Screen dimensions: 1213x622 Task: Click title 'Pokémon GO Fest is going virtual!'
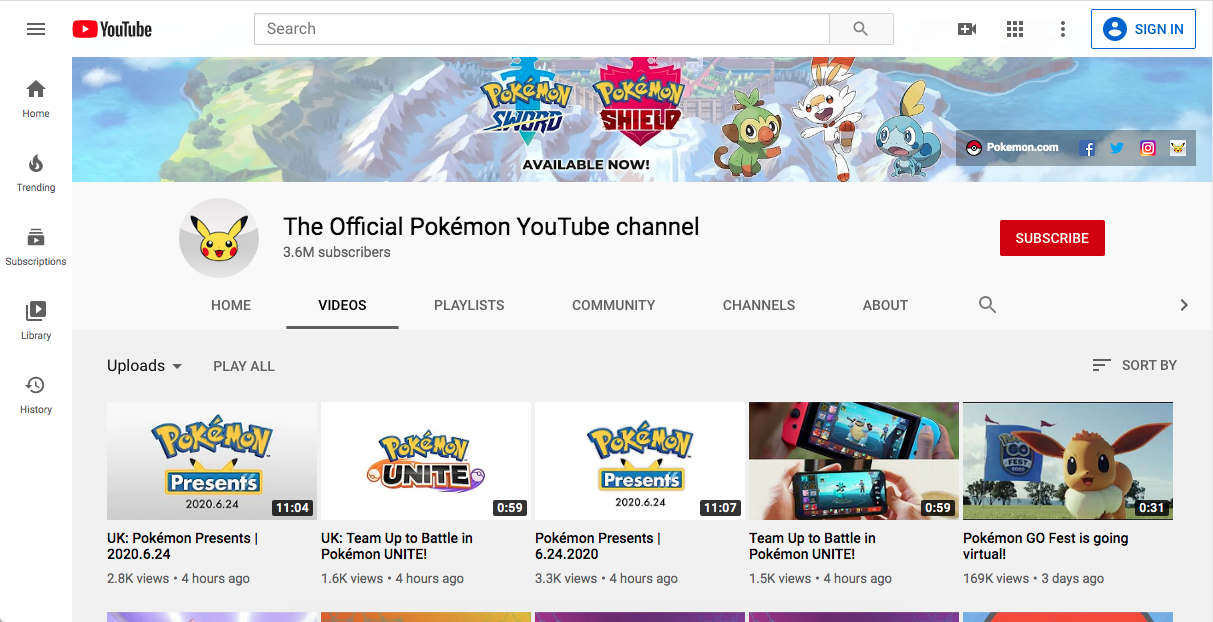coord(1046,546)
